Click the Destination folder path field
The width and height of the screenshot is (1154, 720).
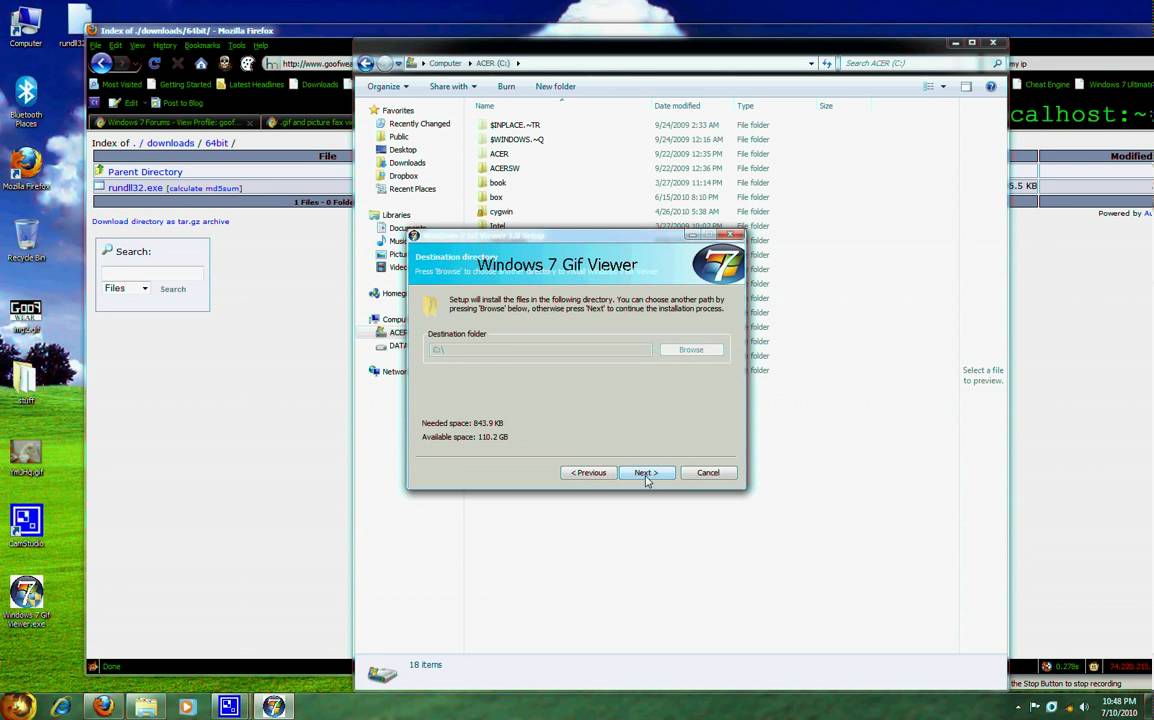pos(540,350)
